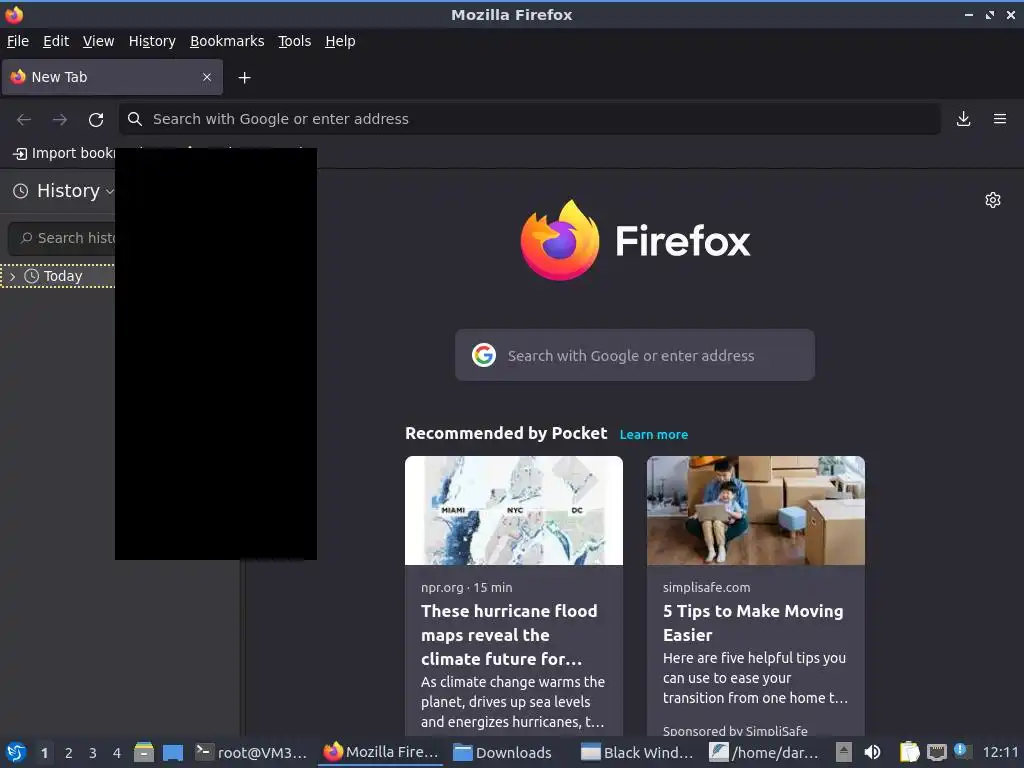Open the View menu

click(x=99, y=41)
